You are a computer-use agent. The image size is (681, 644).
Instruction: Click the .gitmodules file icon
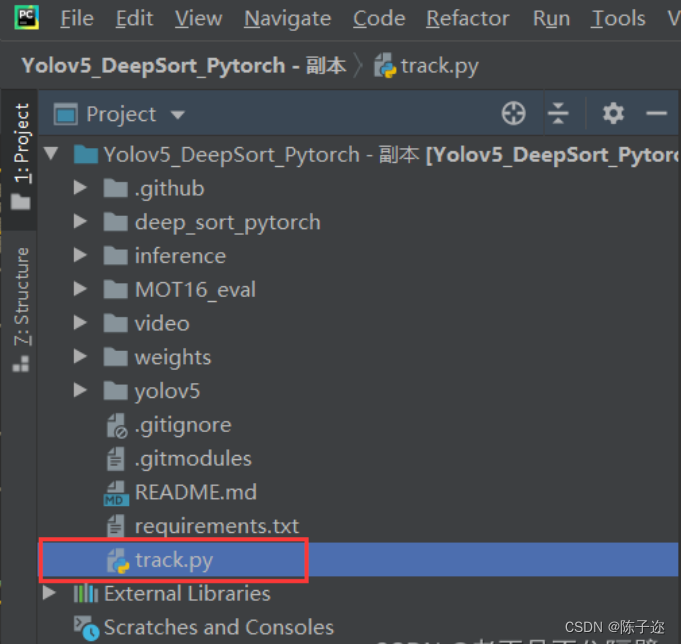116,459
